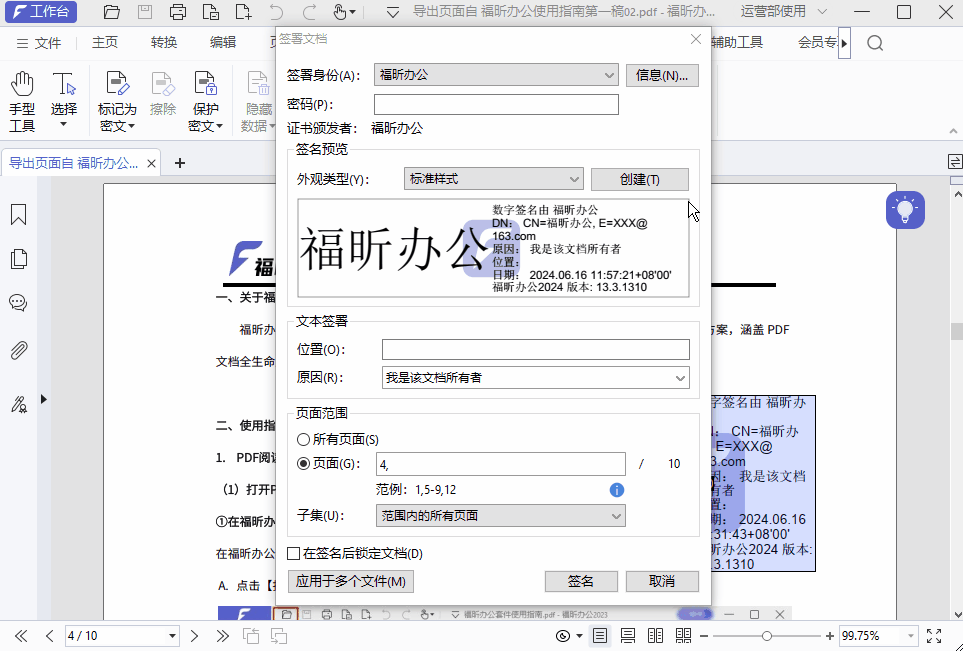Open the 原因 reason dropdown
This screenshot has height=651, width=963.
(535, 377)
